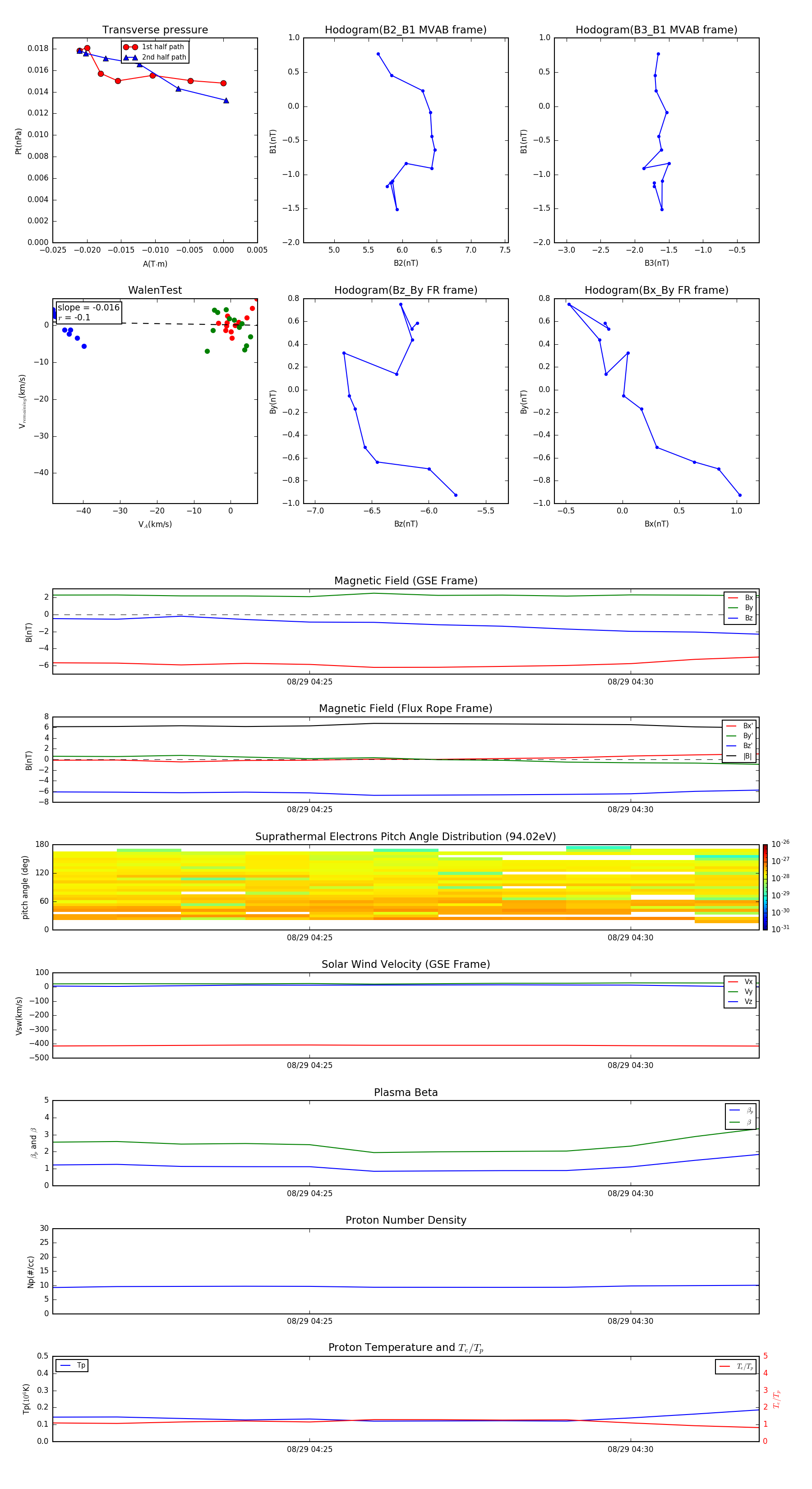Click the 'Proton Number Density' title

click(x=406, y=1221)
